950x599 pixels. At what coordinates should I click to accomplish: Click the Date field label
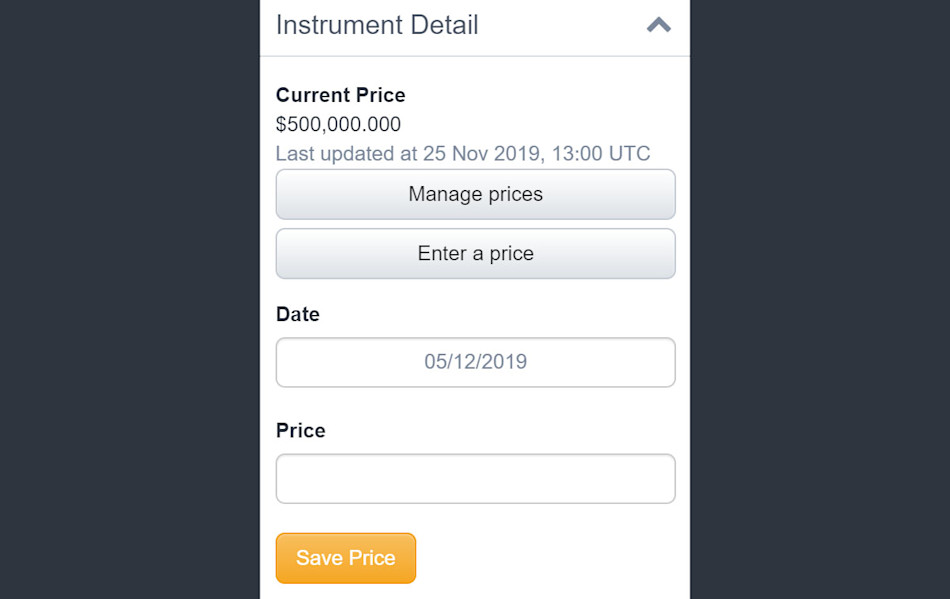click(x=297, y=314)
